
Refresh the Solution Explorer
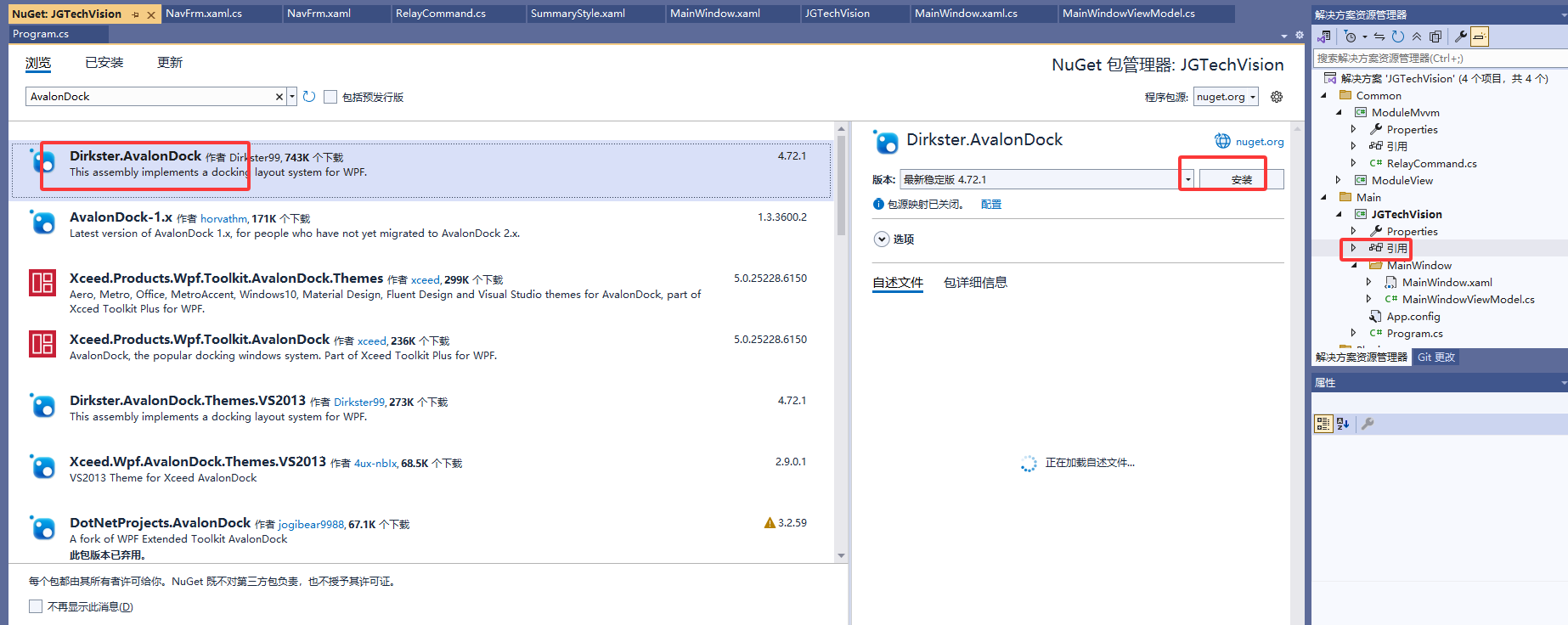pos(1398,37)
